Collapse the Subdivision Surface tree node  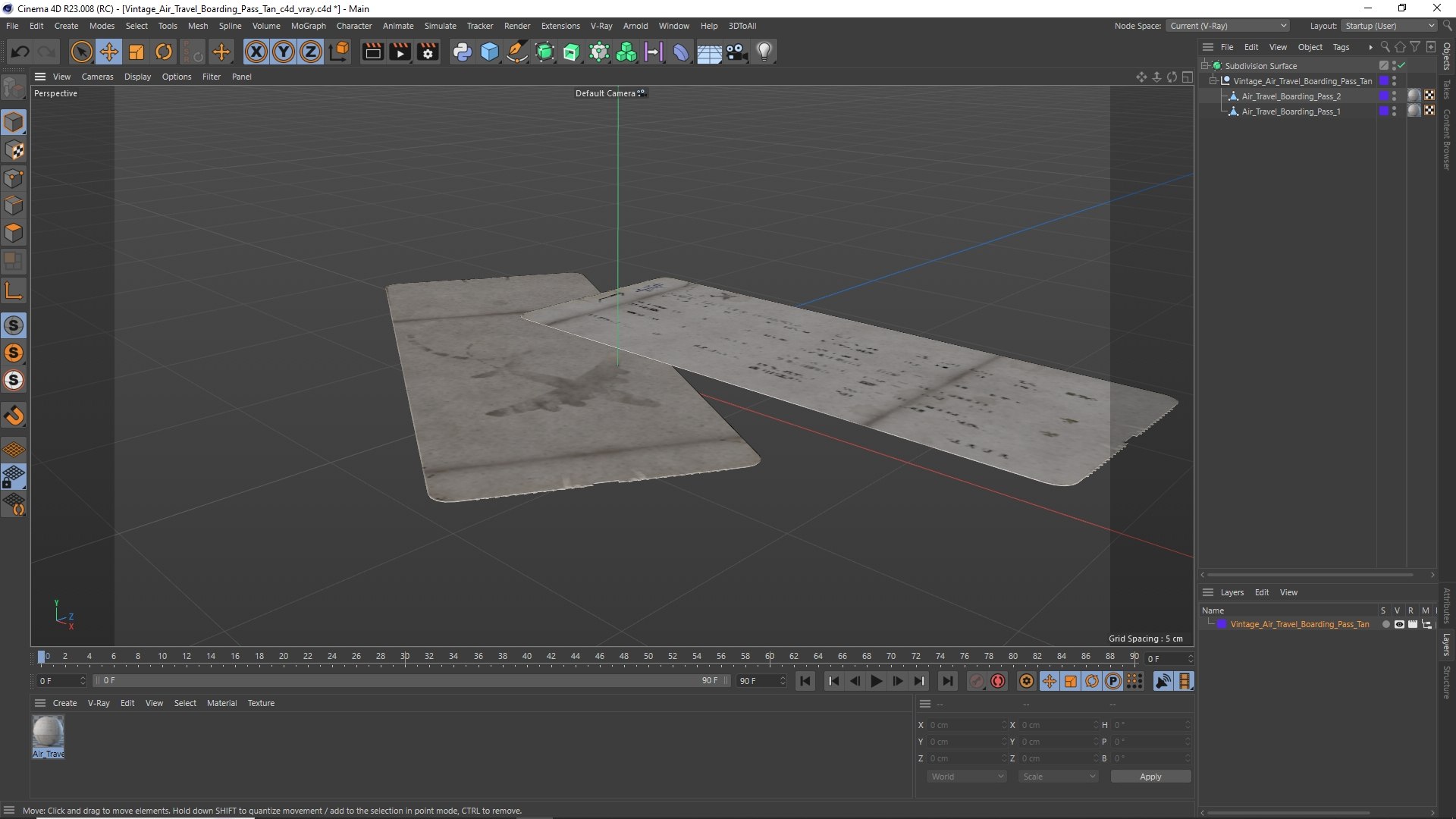coord(1204,66)
